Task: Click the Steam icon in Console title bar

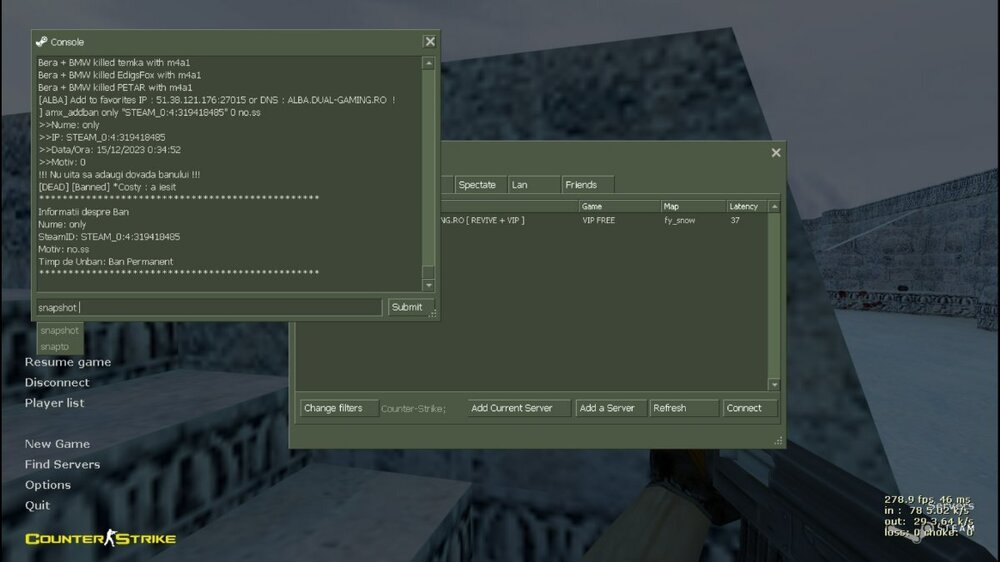Action: (41, 42)
